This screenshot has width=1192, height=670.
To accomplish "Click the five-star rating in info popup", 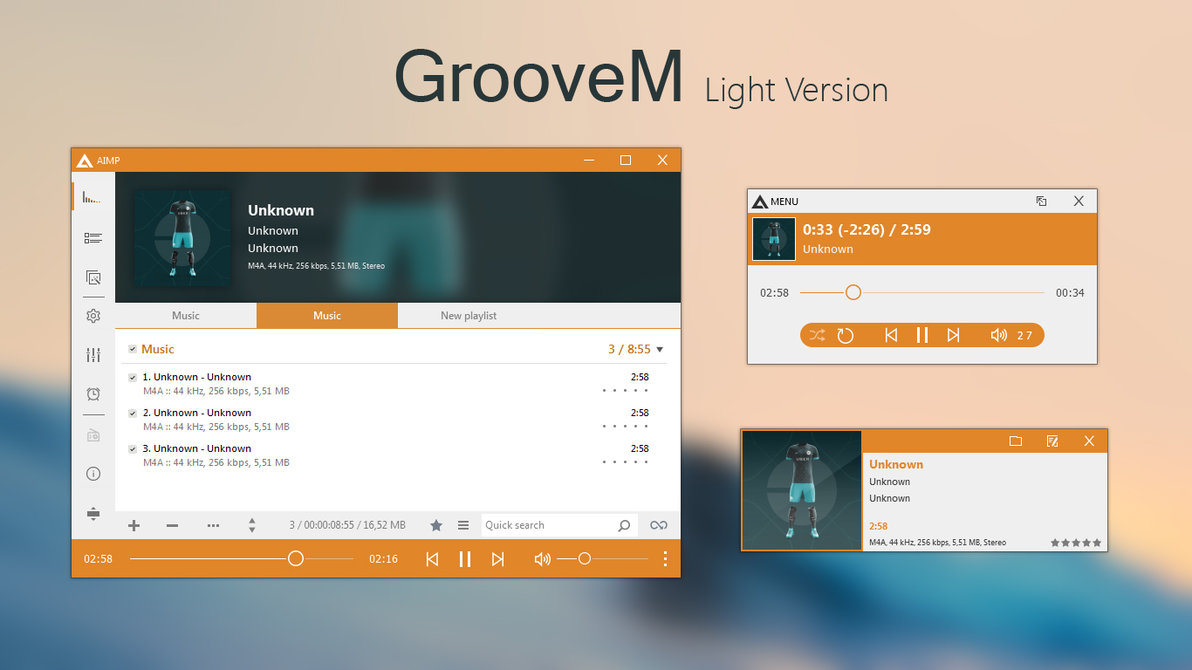I will 1076,542.
